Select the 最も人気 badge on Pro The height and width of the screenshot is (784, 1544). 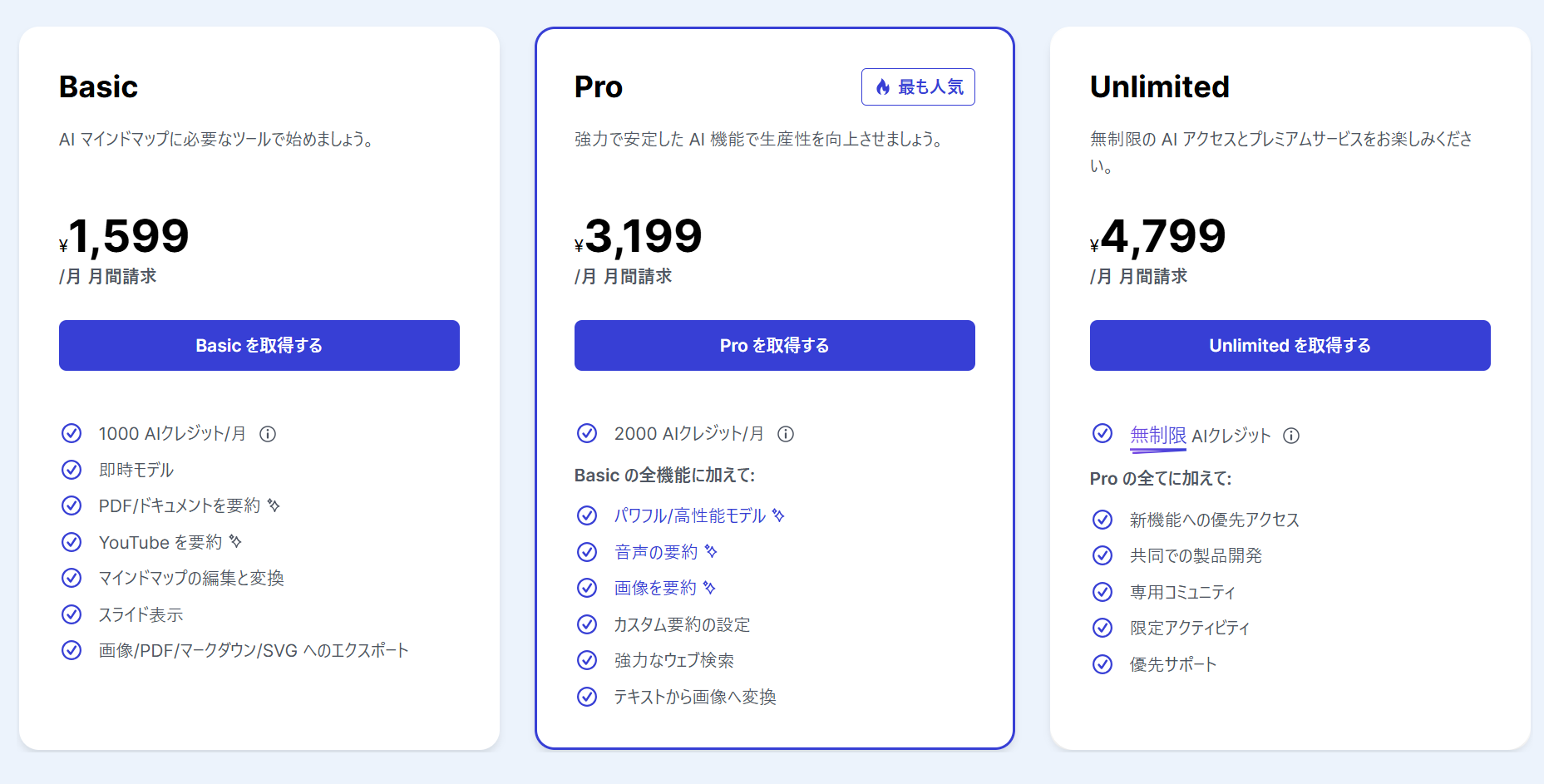[x=918, y=87]
